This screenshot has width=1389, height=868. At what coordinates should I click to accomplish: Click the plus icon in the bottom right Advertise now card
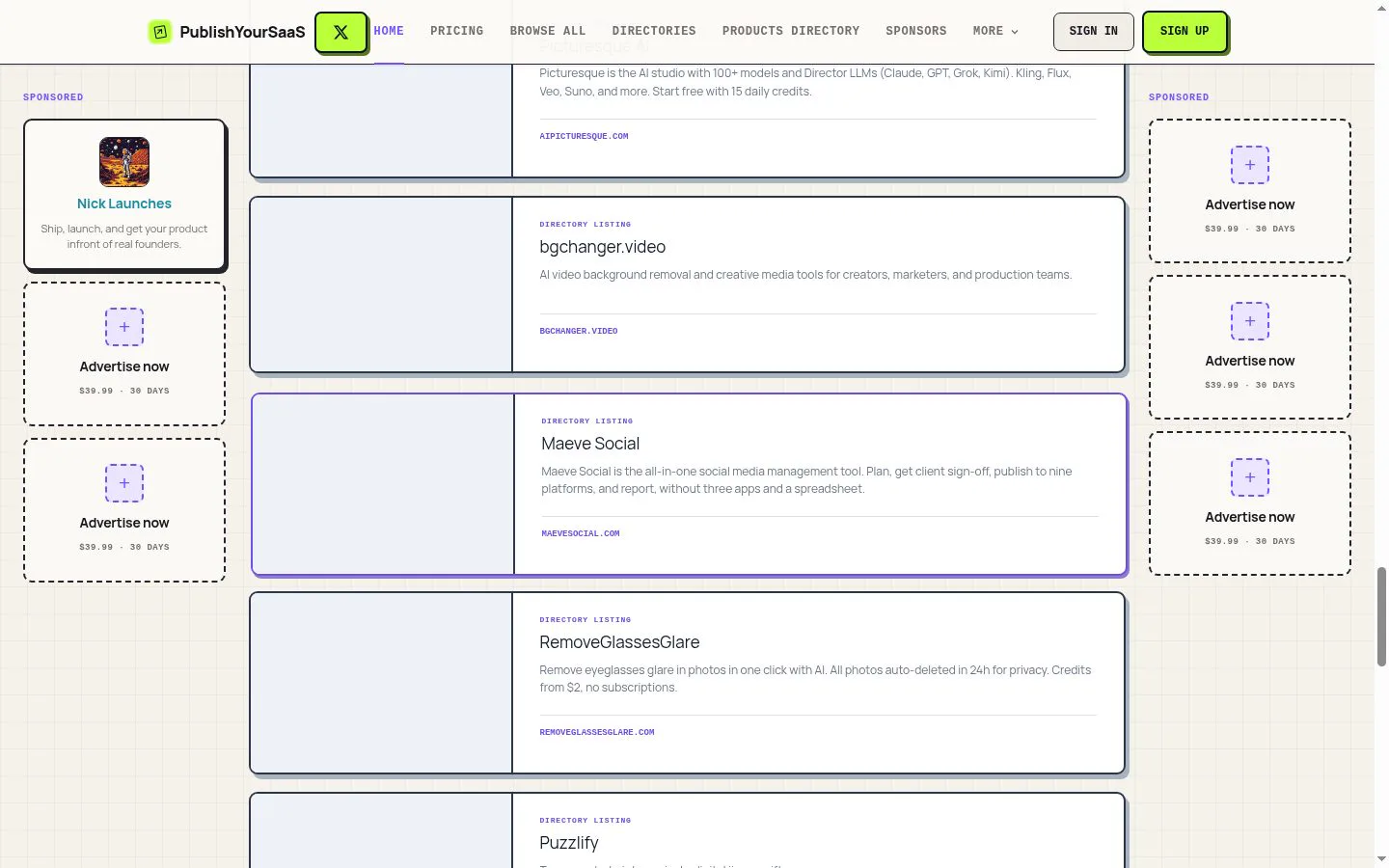coord(1250,477)
